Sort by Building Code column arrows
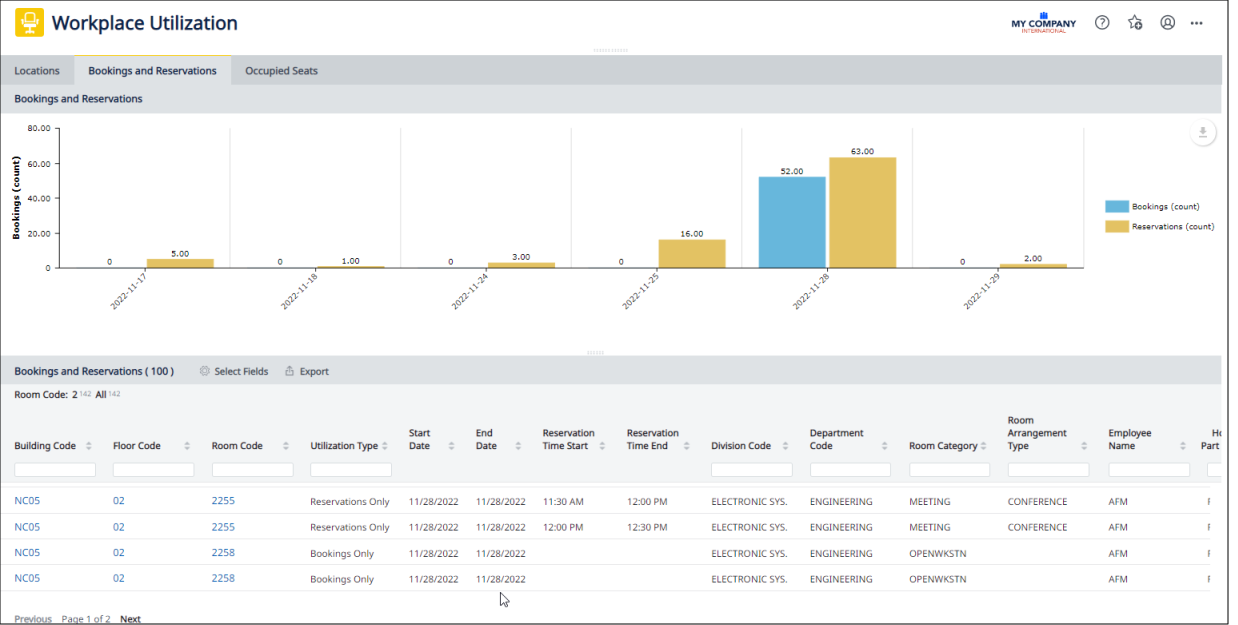Image resolution: width=1238 pixels, height=625 pixels. coord(88,446)
